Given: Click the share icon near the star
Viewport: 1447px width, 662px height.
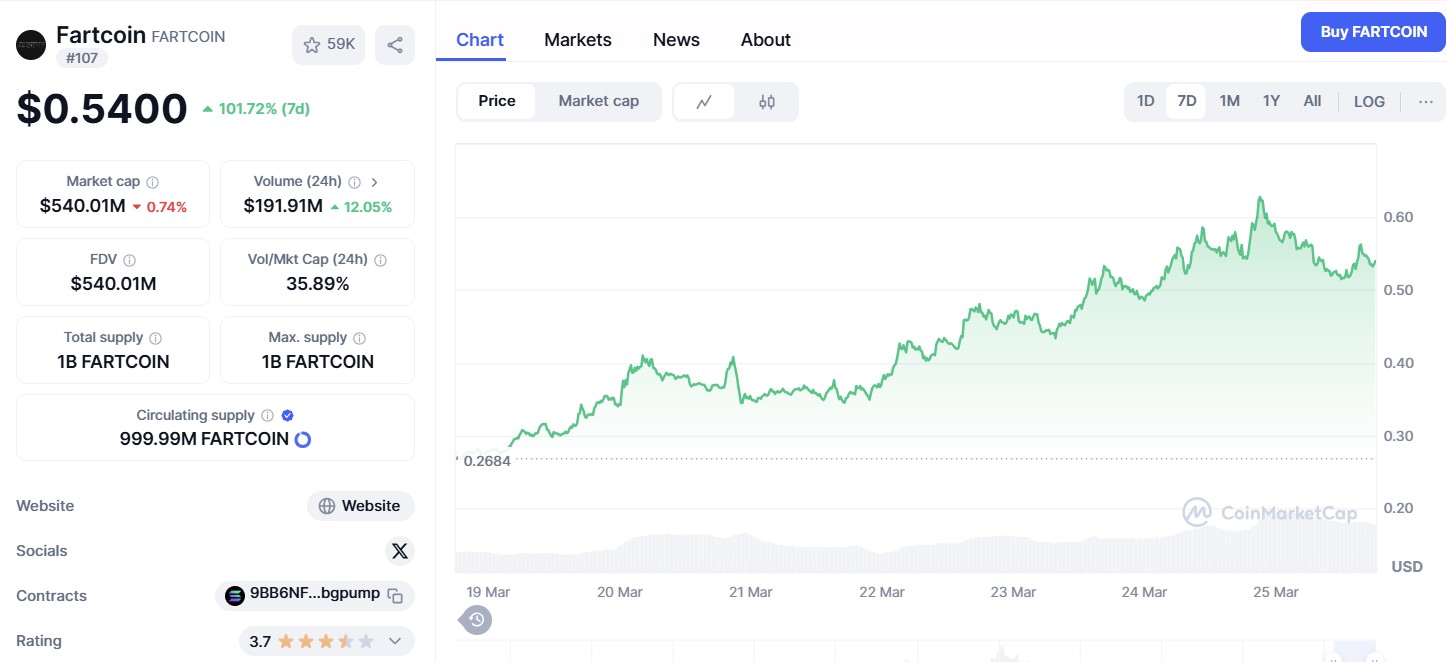Looking at the screenshot, I should tap(394, 44).
